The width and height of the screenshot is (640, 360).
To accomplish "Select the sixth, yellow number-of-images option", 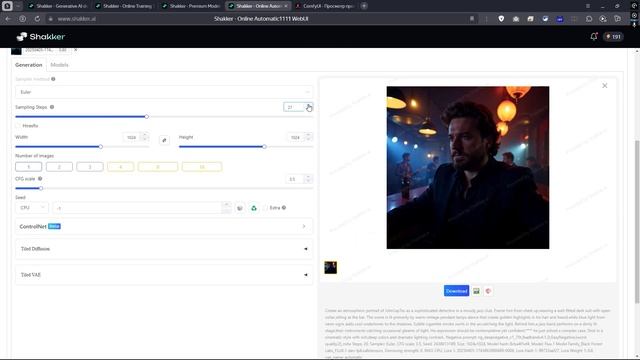I will 202,167.
